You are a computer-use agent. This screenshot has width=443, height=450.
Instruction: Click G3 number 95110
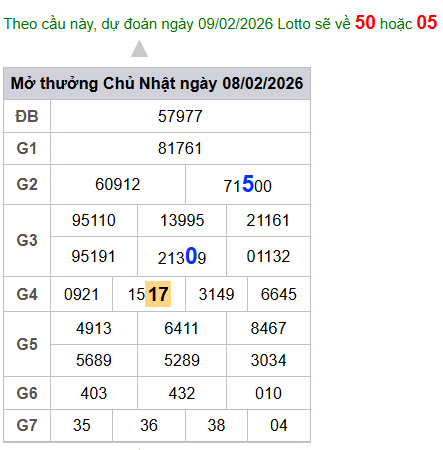coord(94,220)
